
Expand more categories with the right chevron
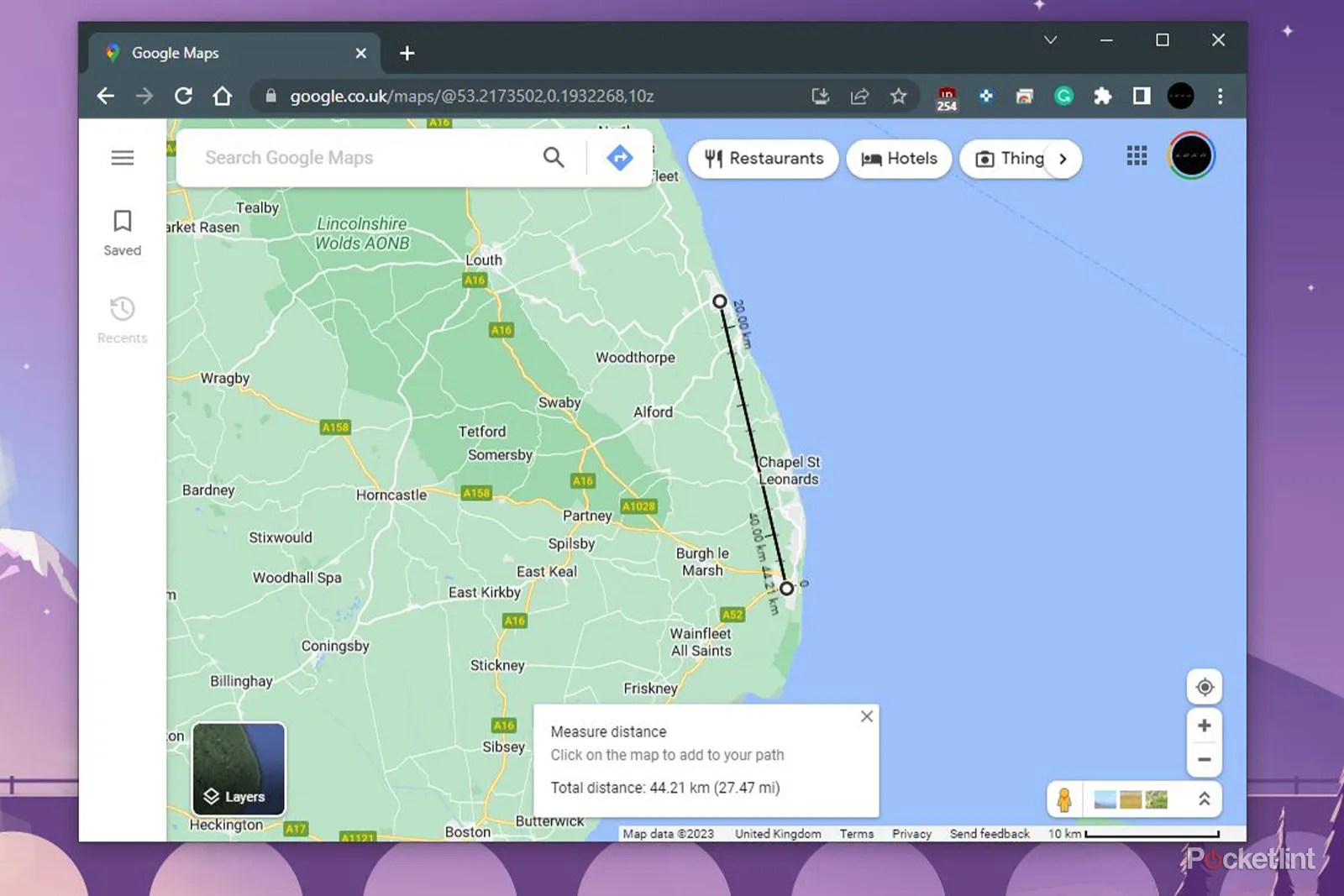coord(1063,159)
